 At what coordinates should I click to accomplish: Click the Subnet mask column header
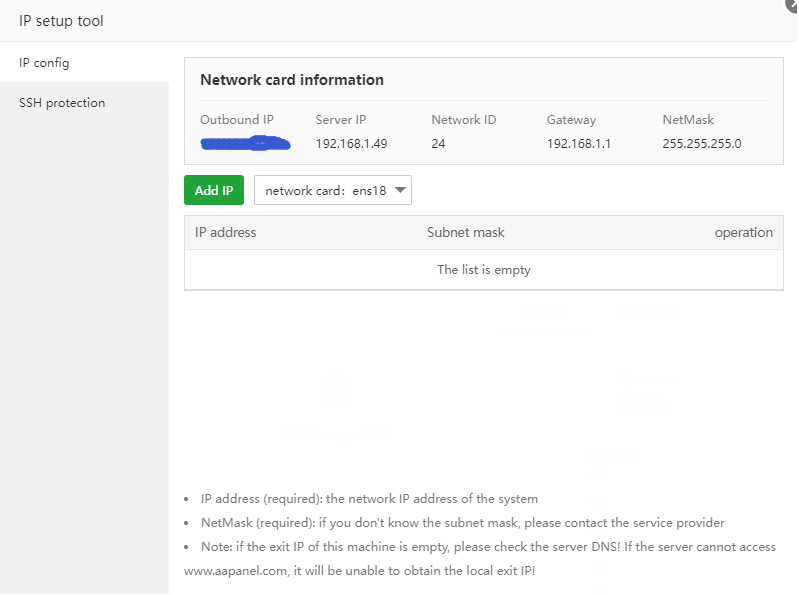click(465, 233)
